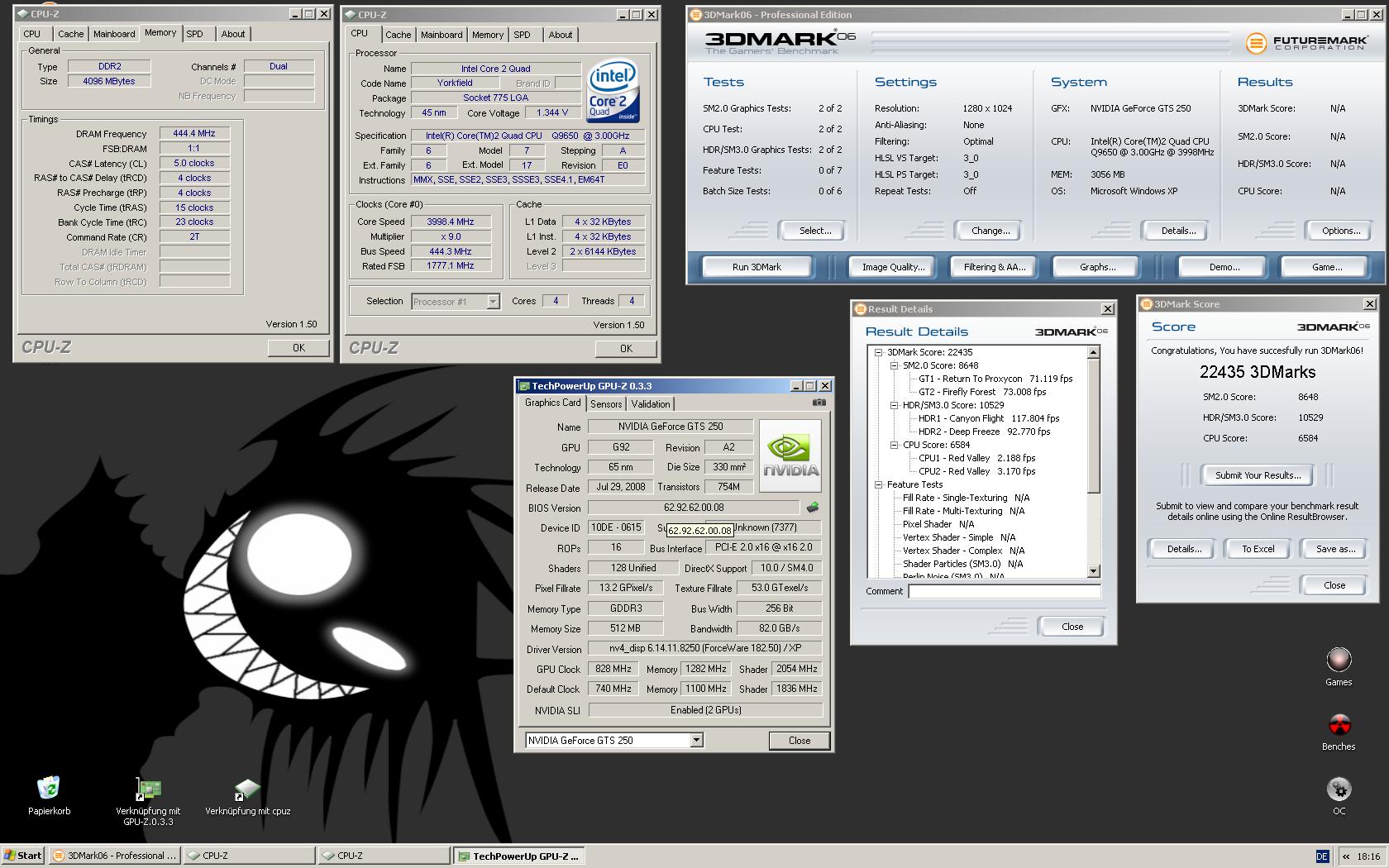The width and height of the screenshot is (1389, 868).
Task: Select the GPU-Z.0.3.3 desktop shortcut
Action: tap(148, 800)
